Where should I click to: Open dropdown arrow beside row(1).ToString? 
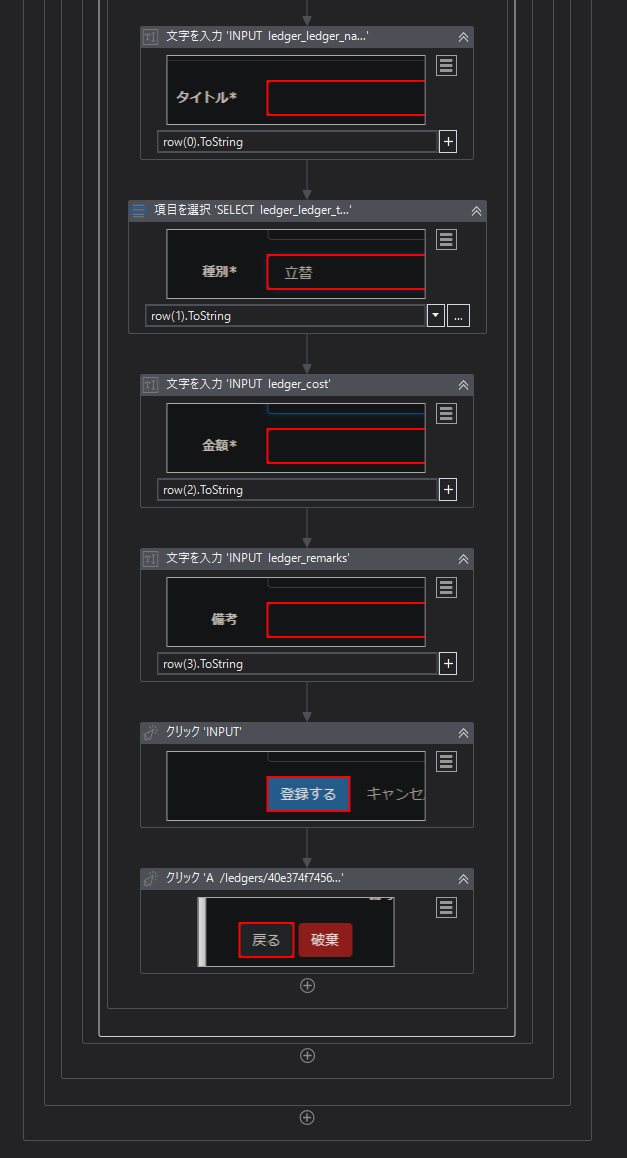tap(436, 316)
